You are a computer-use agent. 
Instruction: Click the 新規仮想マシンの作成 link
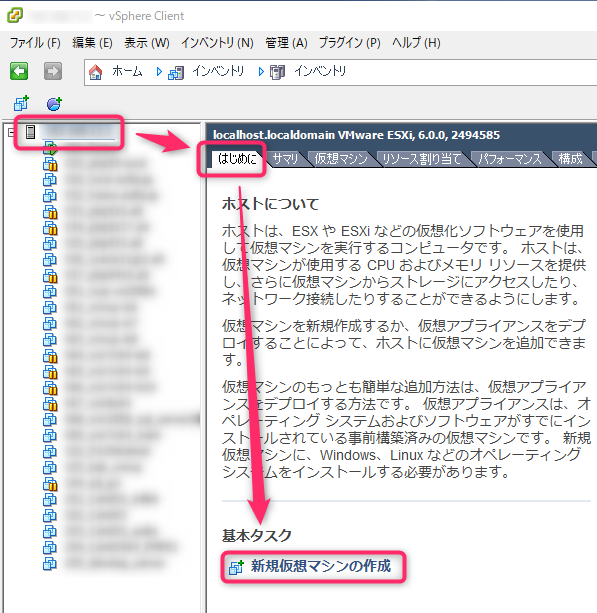point(321,566)
